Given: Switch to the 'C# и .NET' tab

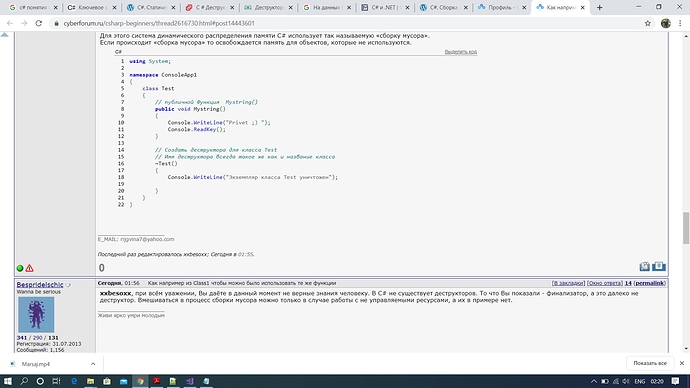Looking at the screenshot, I should click(x=383, y=7).
